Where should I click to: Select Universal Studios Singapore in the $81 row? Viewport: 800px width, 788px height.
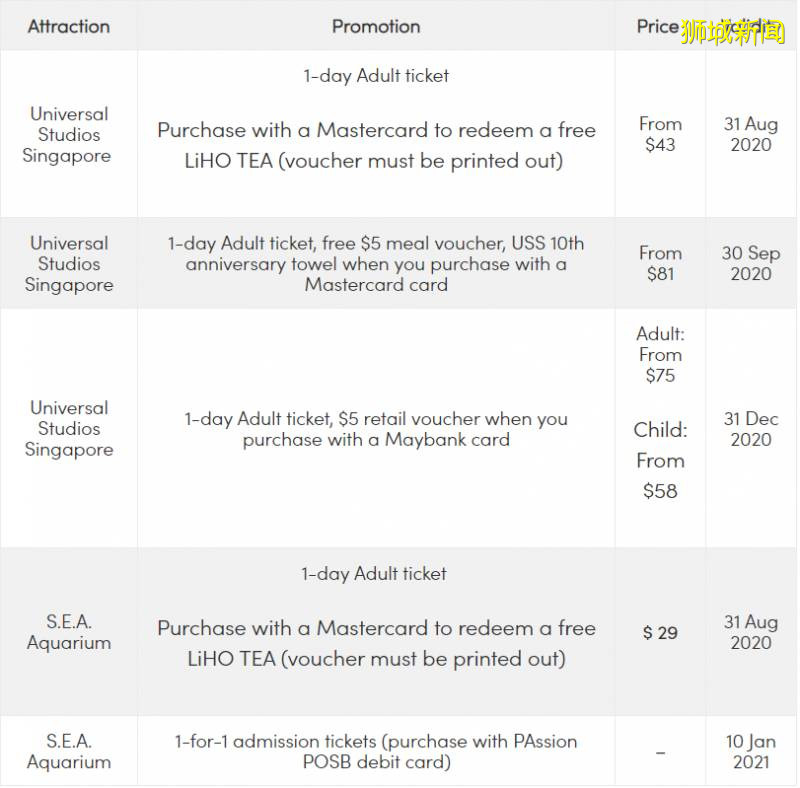point(68,264)
